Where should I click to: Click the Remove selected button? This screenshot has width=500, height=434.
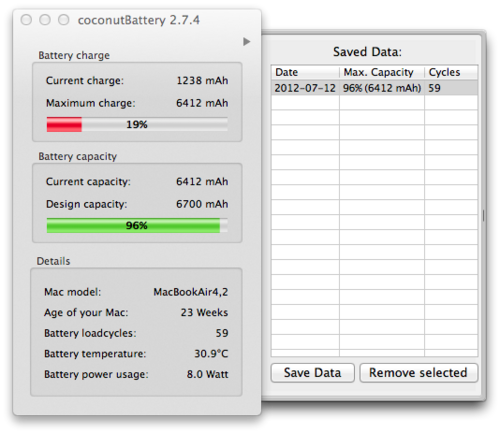tap(418, 373)
